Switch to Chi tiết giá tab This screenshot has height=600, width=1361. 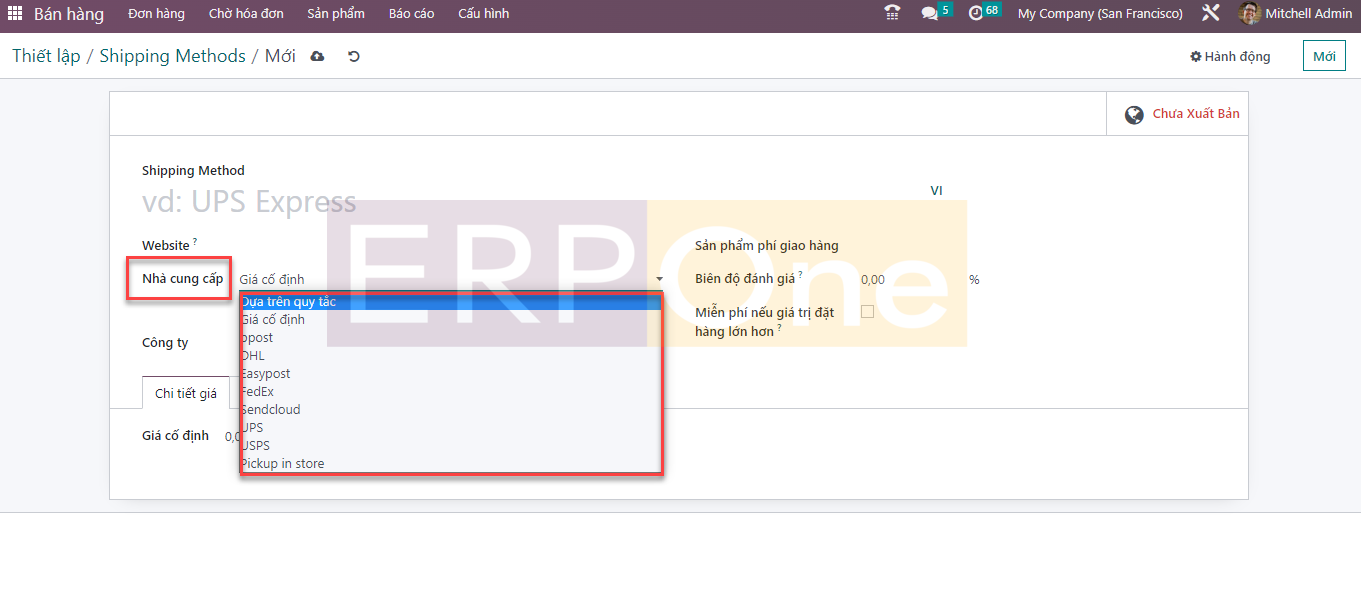pos(185,394)
